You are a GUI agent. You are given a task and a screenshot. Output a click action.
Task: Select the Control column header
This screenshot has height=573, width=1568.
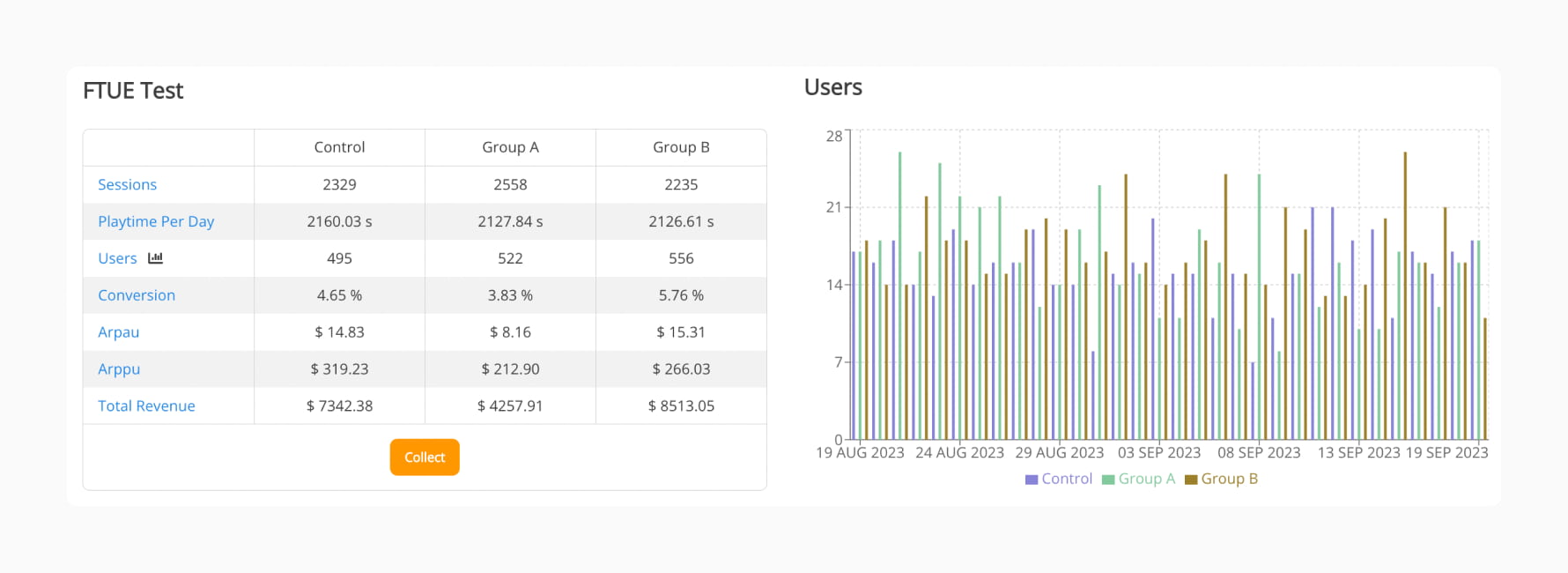click(339, 147)
